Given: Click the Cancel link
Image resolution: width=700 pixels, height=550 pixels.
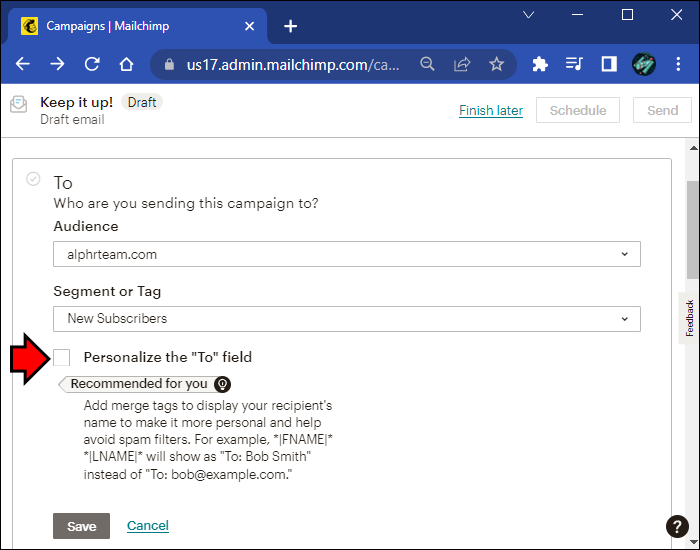Looking at the screenshot, I should (147, 526).
